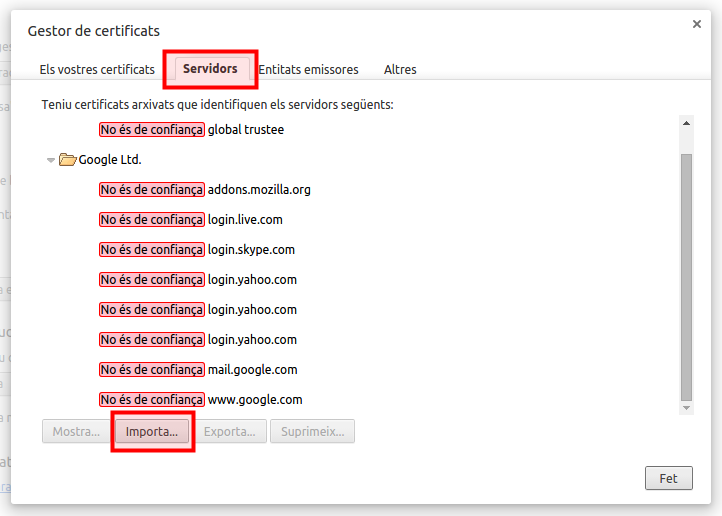
Task: Click the untrusted badge beside login.skype.com
Action: pos(152,250)
